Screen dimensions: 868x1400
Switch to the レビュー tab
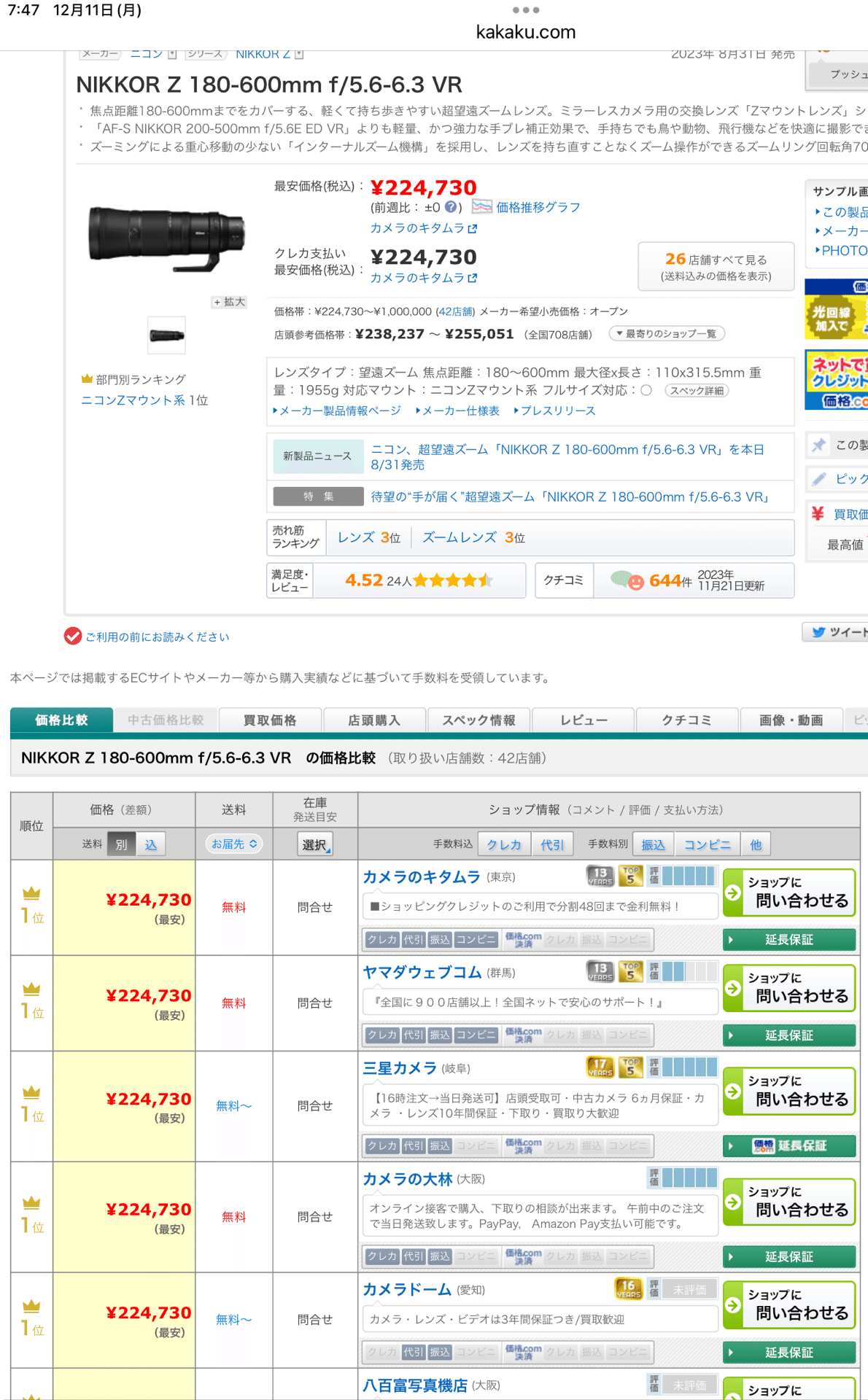(584, 720)
